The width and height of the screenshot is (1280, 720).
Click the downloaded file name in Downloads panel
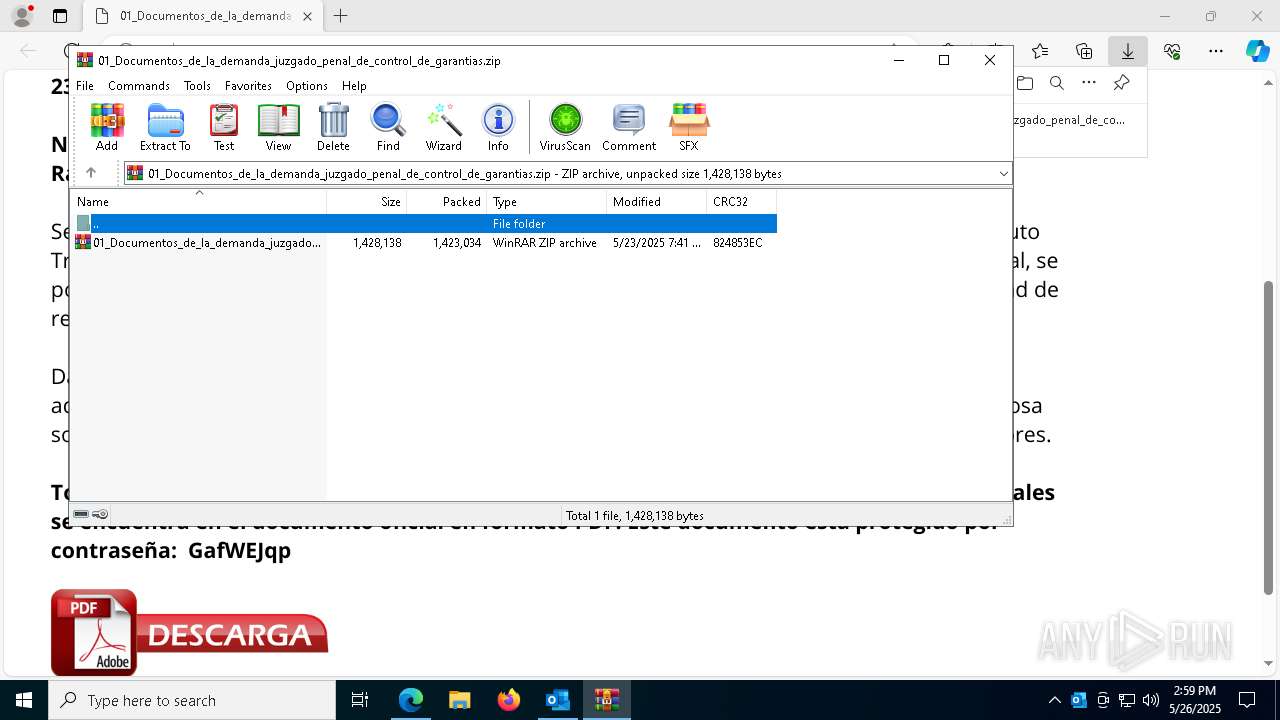[1069, 119]
